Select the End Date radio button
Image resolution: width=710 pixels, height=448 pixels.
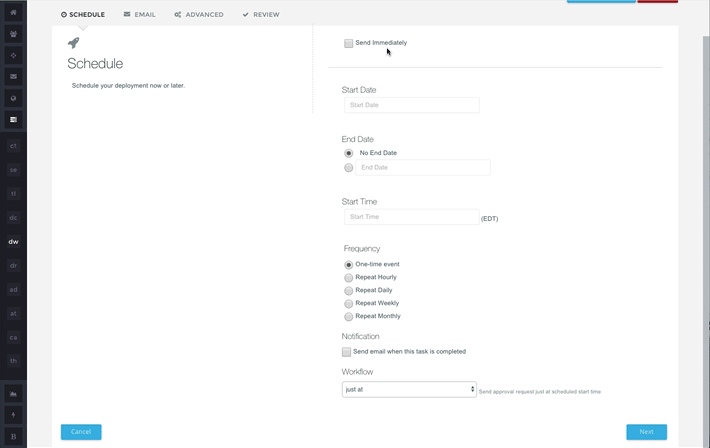[348, 168]
